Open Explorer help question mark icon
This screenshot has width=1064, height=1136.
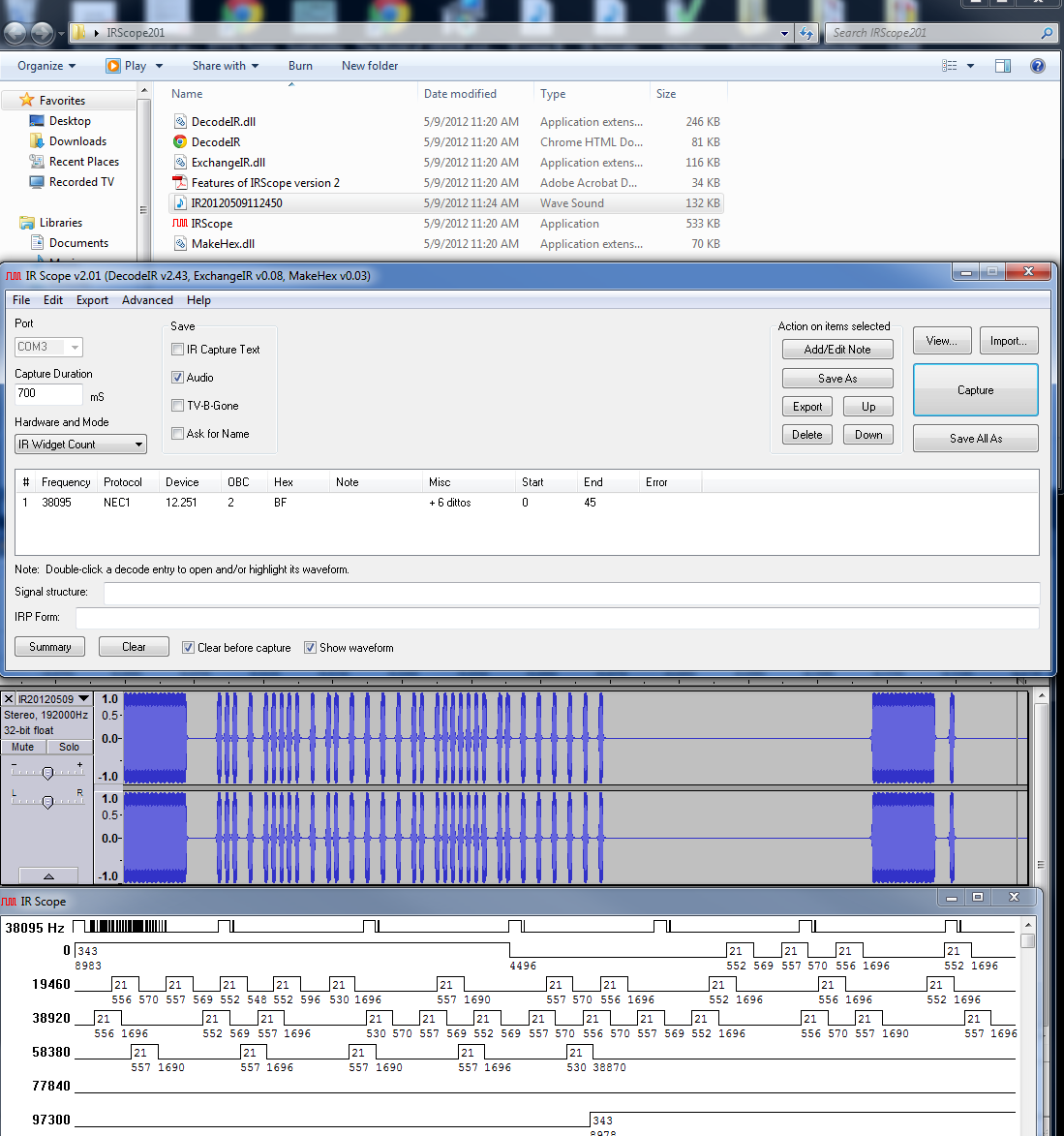point(1037,66)
